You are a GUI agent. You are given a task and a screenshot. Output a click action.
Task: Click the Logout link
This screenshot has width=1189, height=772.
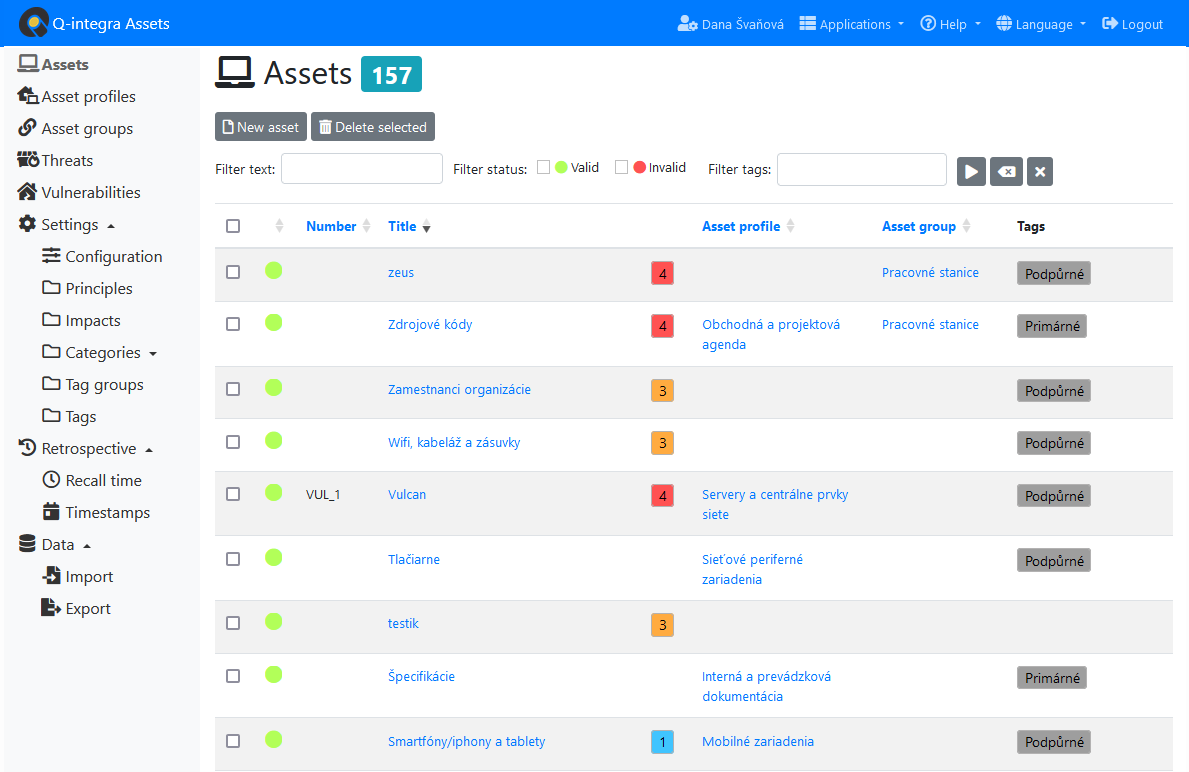tap(1132, 24)
